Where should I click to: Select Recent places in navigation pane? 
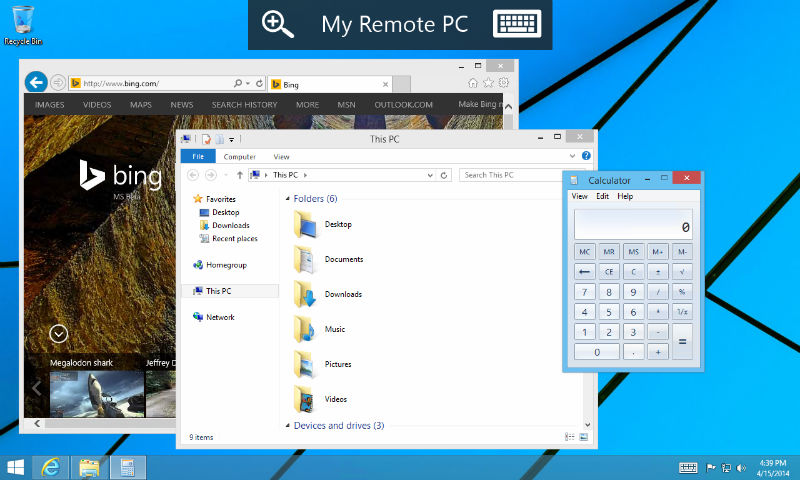point(235,238)
